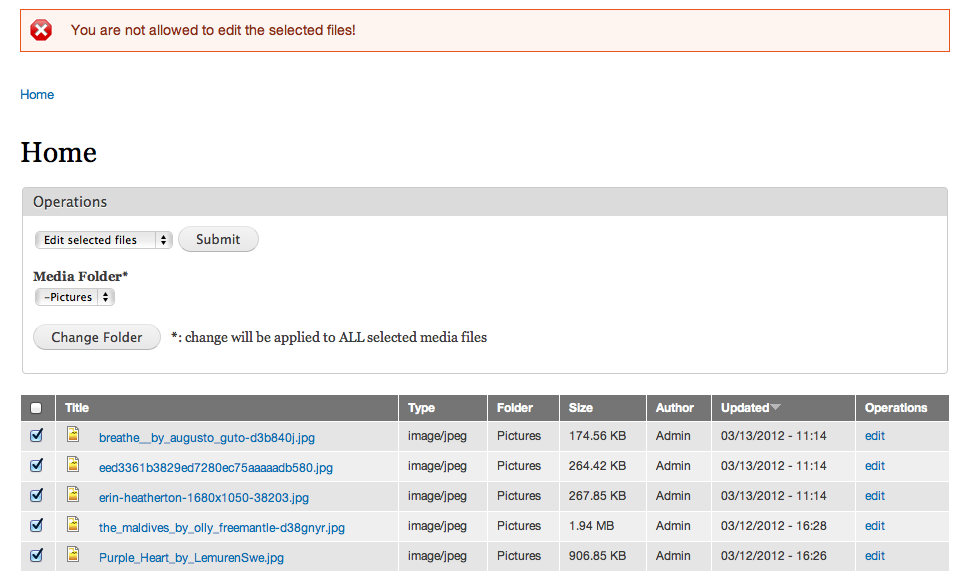Click the file icon beside breathe__by_augusto_guto-d3b840j.jpg
The image size is (963, 574).
pos(73,434)
